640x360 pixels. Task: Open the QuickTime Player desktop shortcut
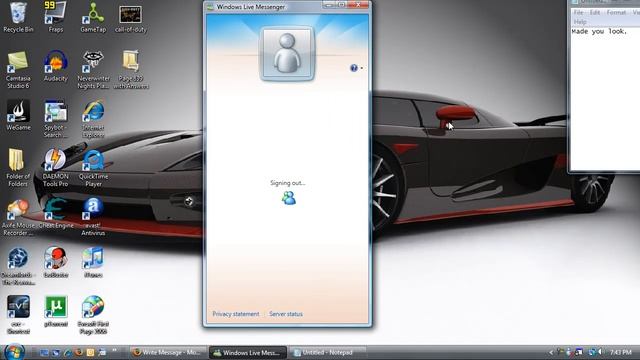[x=93, y=168]
